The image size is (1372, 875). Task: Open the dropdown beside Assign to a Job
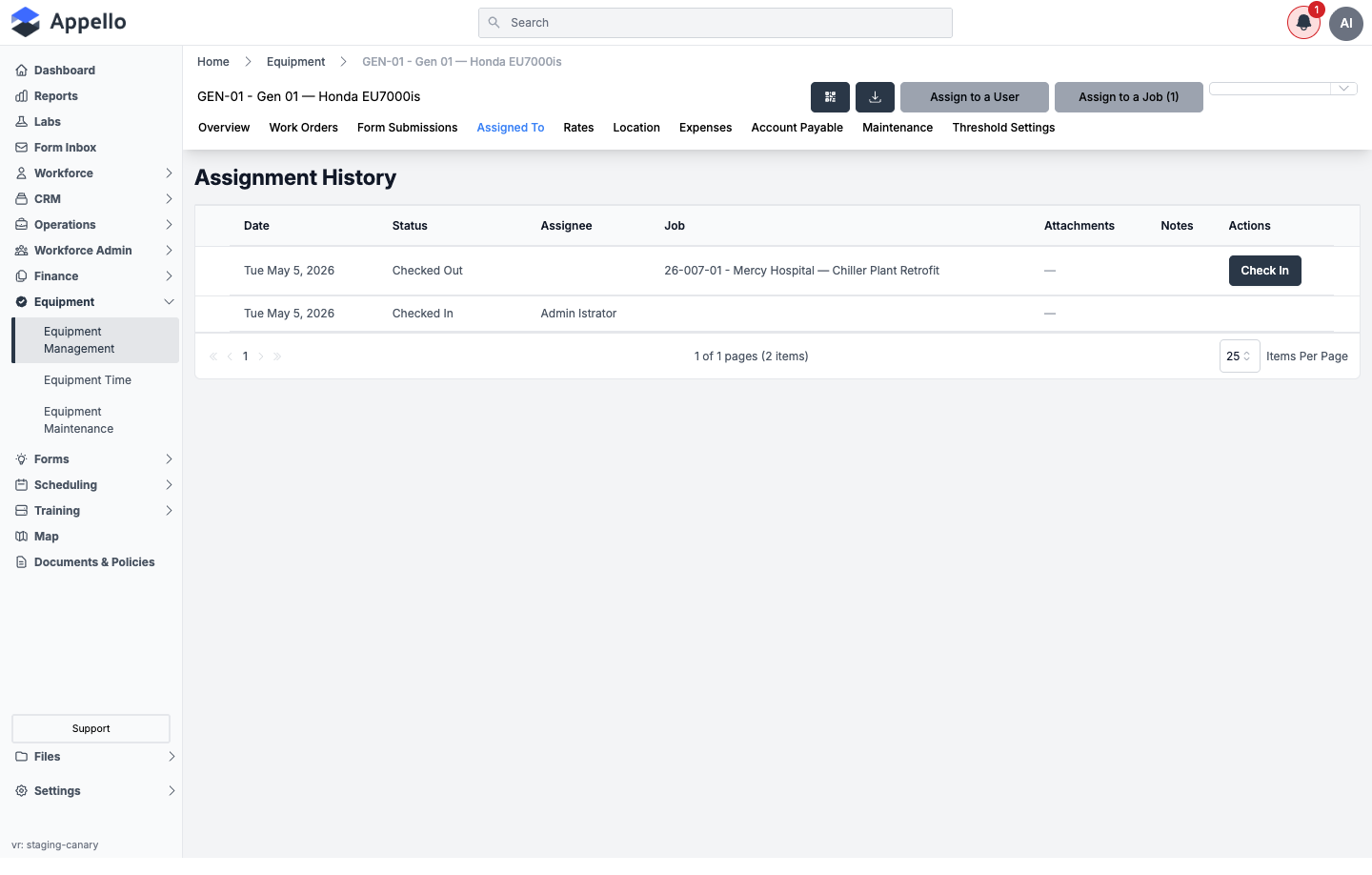click(1283, 89)
